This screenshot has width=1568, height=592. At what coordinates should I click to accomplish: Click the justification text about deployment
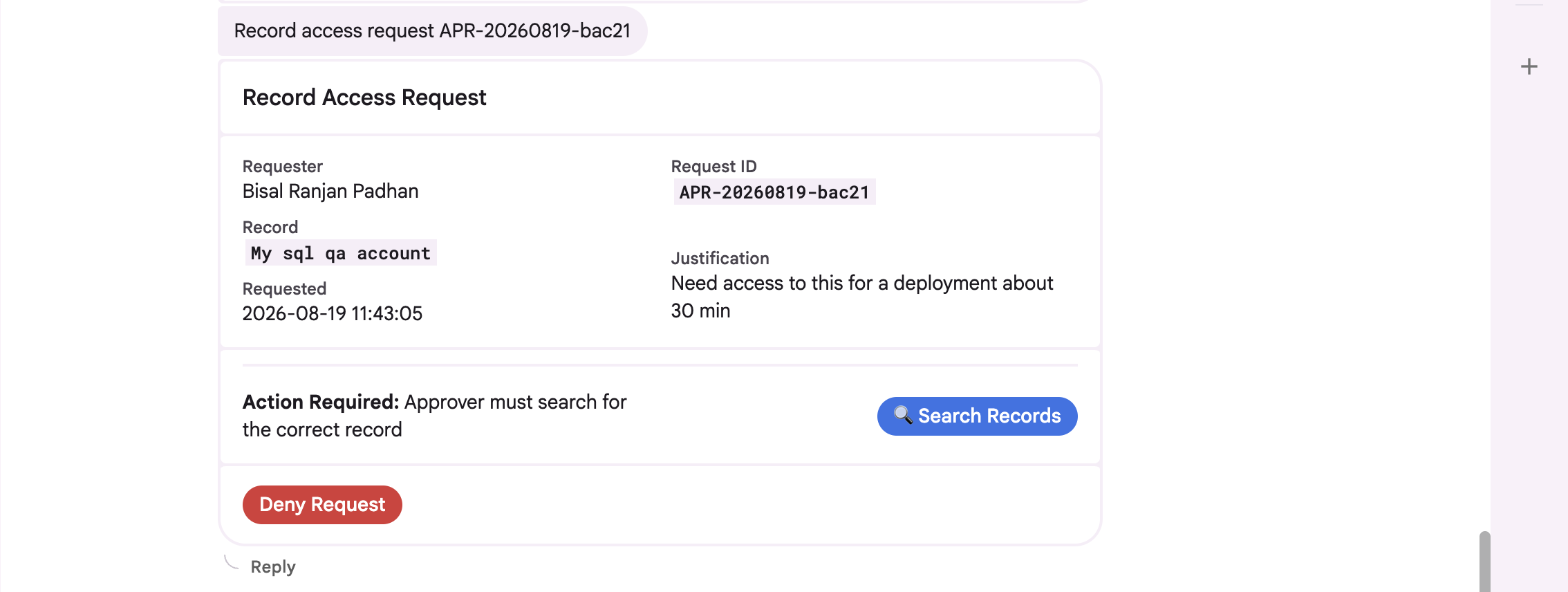click(x=861, y=297)
